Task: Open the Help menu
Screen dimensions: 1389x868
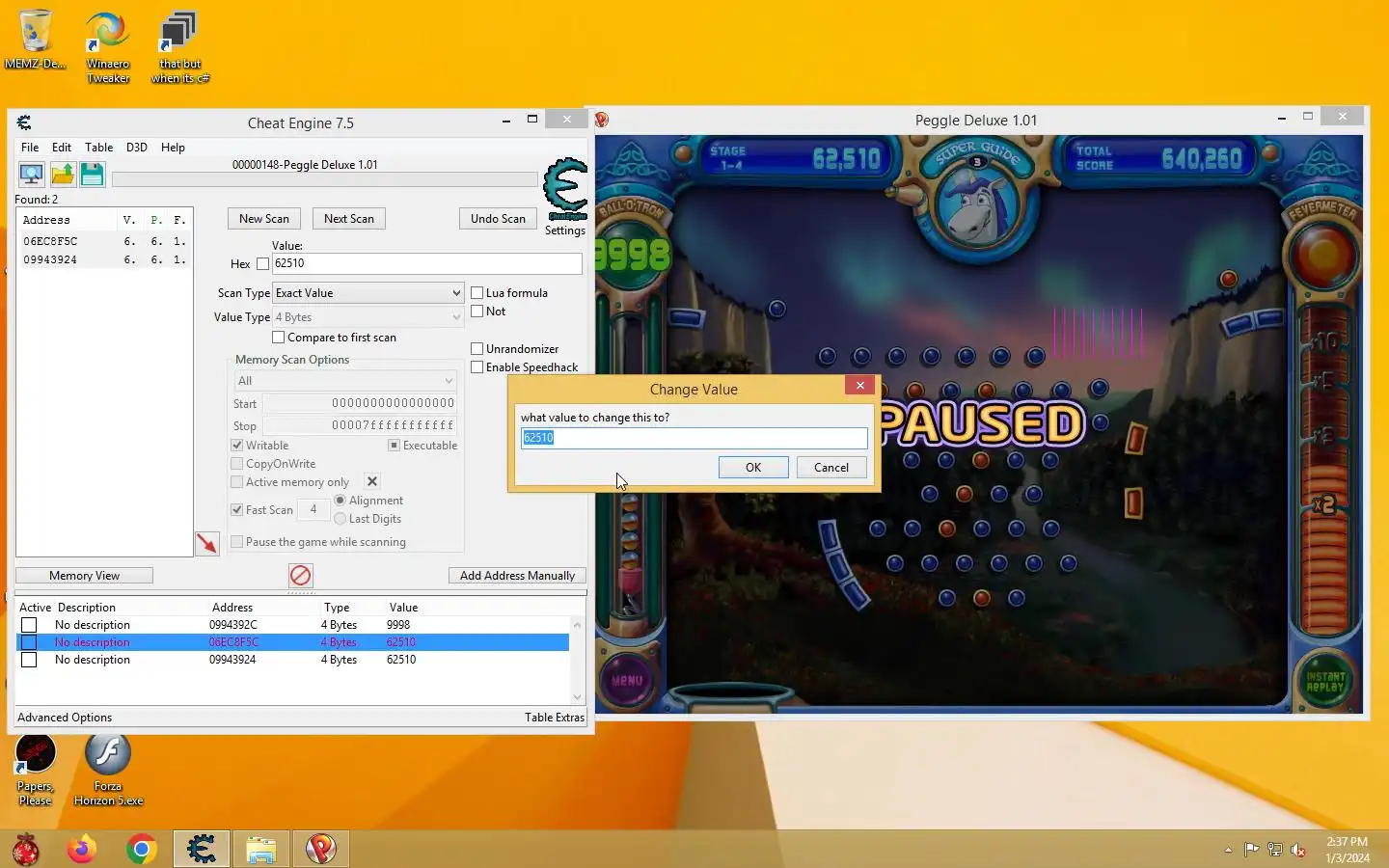Action: point(173,148)
